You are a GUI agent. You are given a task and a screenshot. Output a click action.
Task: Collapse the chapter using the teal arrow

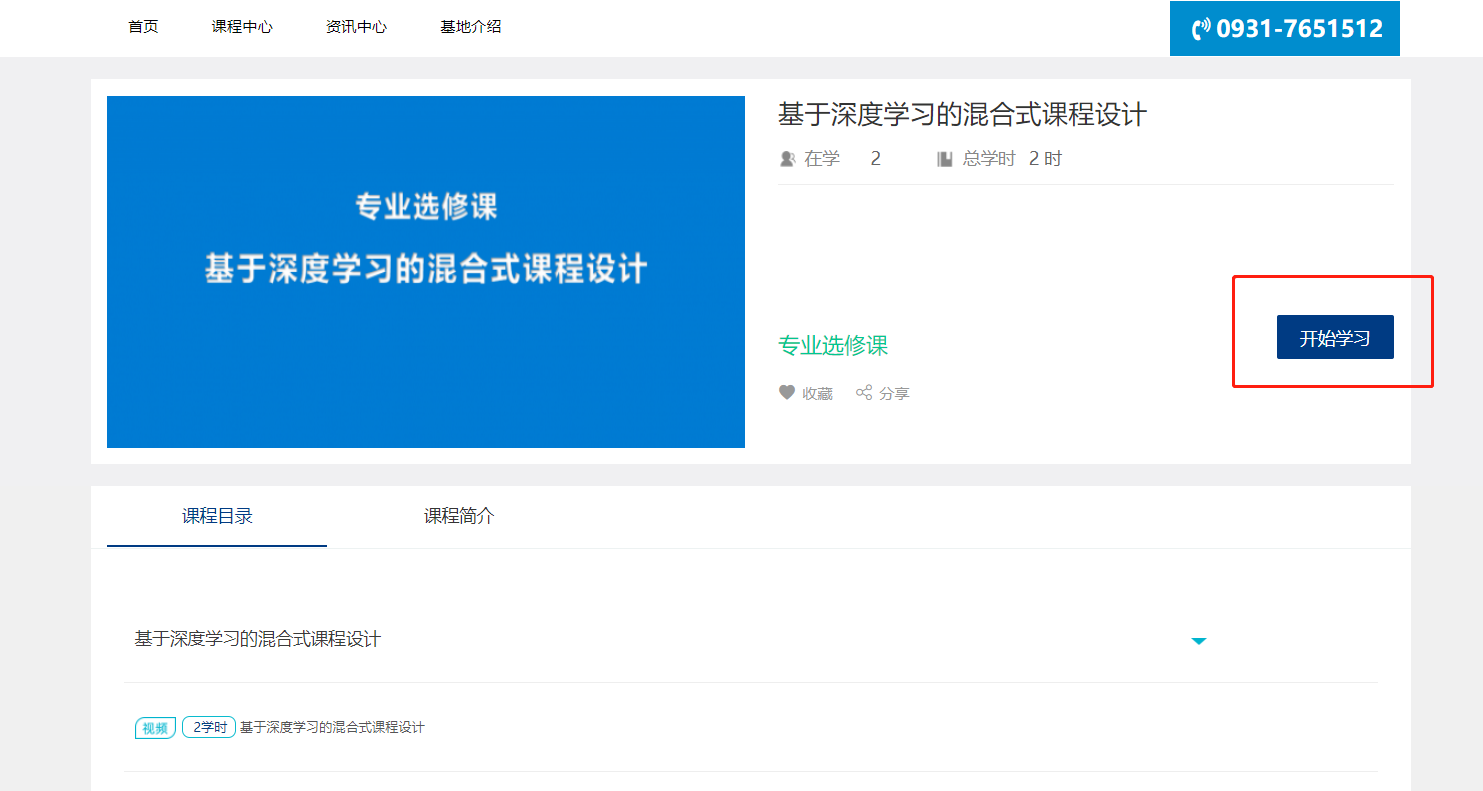click(x=1199, y=641)
